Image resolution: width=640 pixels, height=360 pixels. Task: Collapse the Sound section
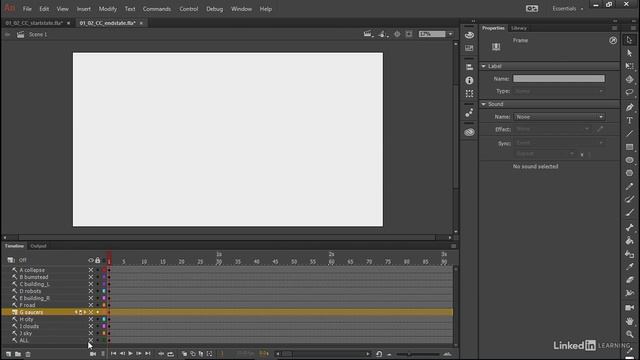(x=484, y=104)
